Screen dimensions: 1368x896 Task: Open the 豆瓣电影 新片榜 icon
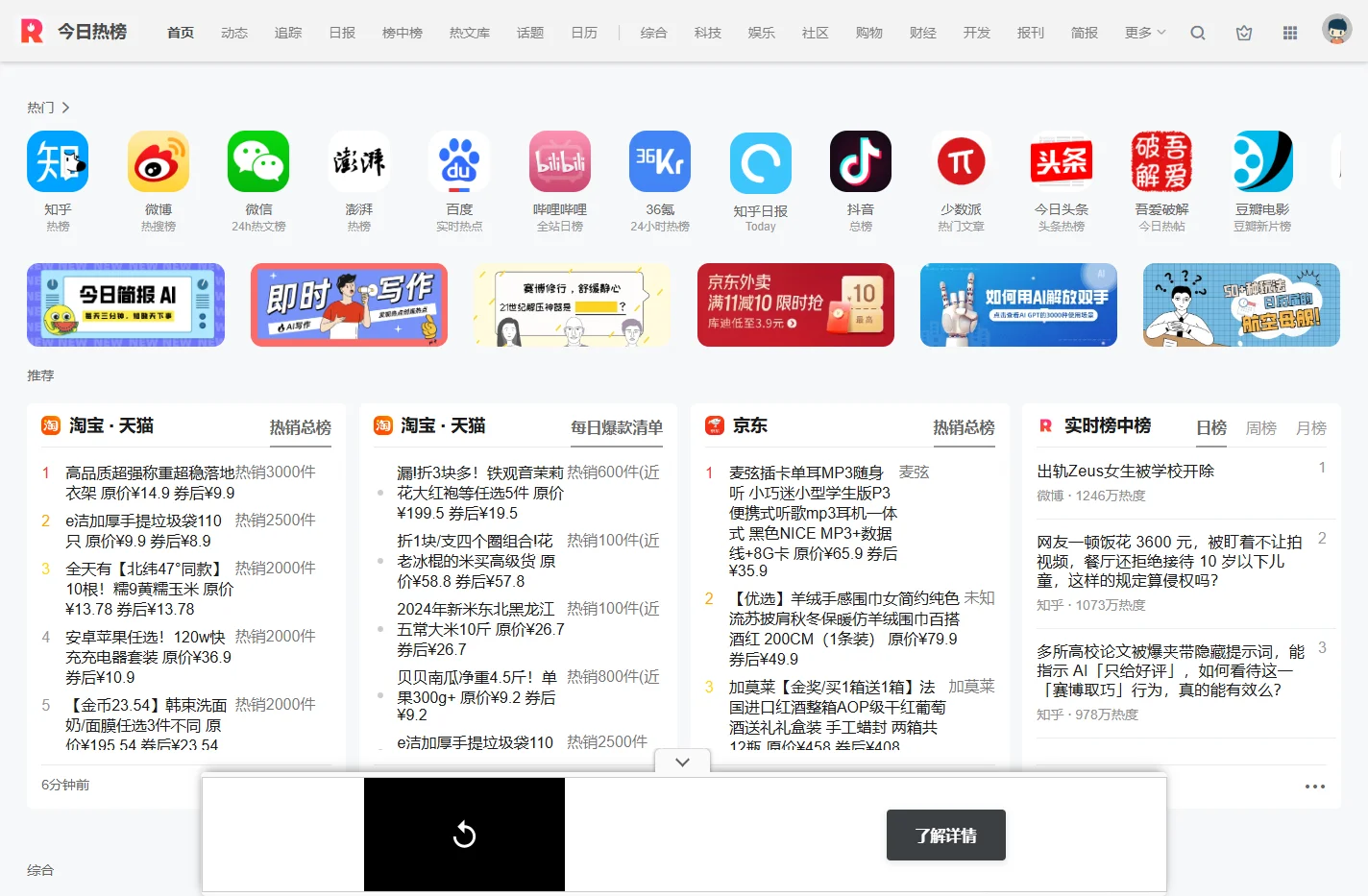point(1262,161)
